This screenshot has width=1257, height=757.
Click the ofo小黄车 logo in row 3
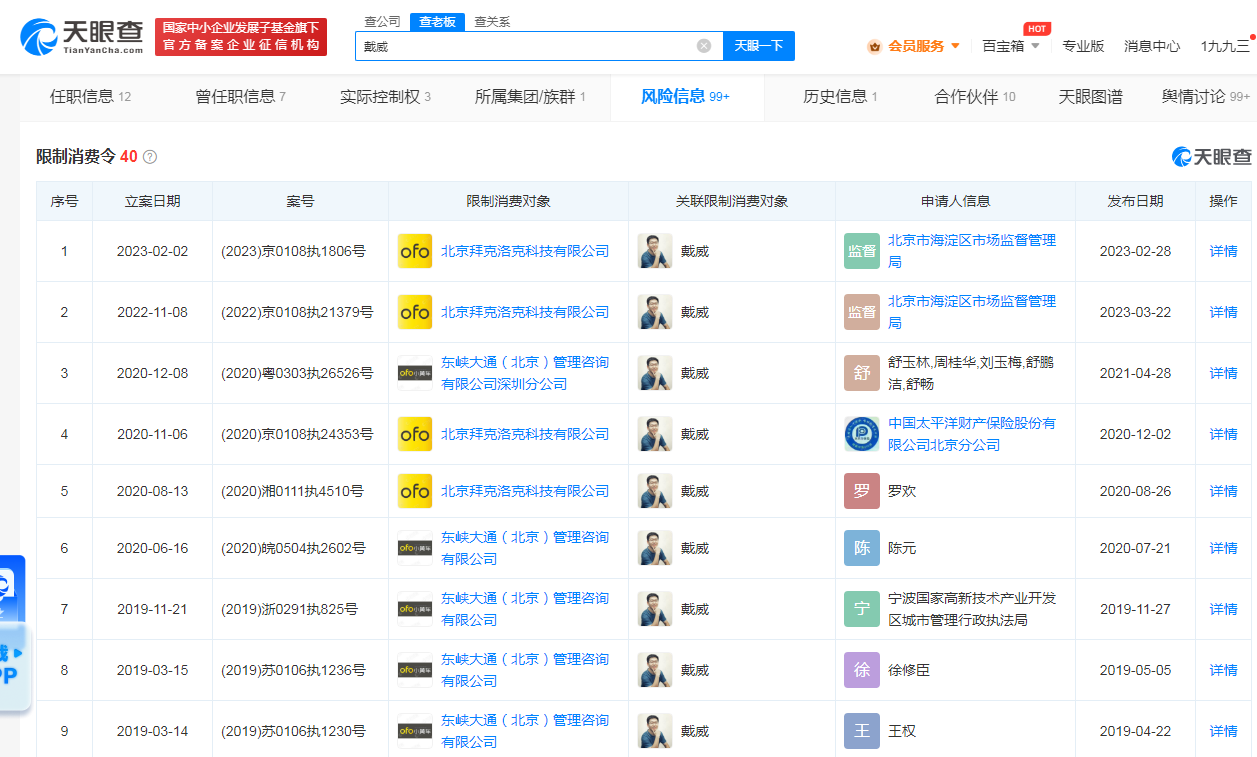pos(415,373)
